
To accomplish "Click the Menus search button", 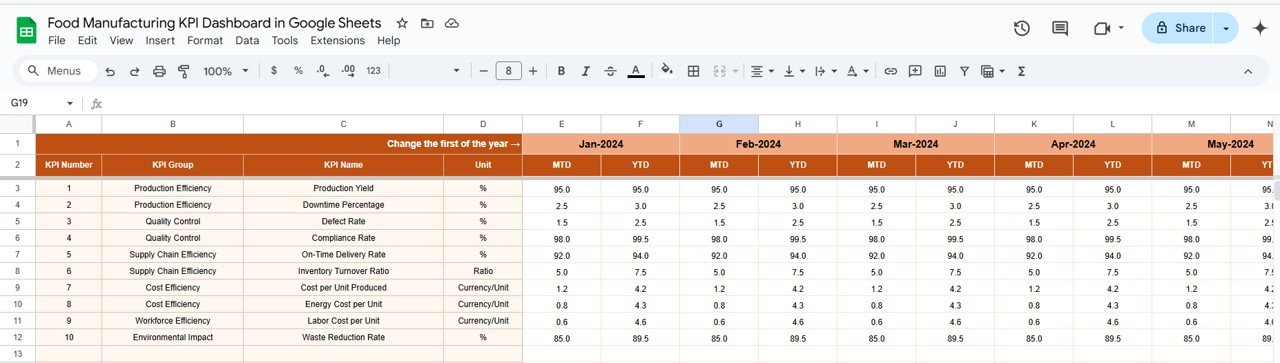I will pos(56,71).
